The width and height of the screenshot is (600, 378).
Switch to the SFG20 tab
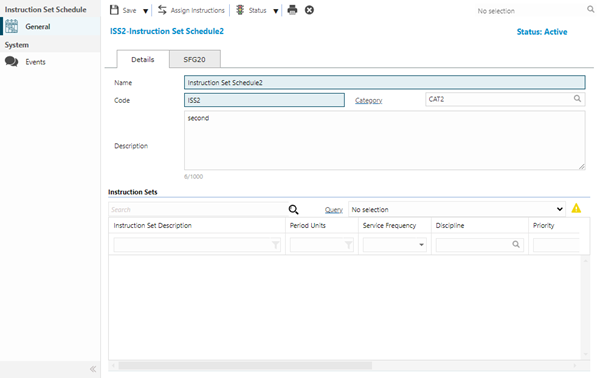[195, 59]
